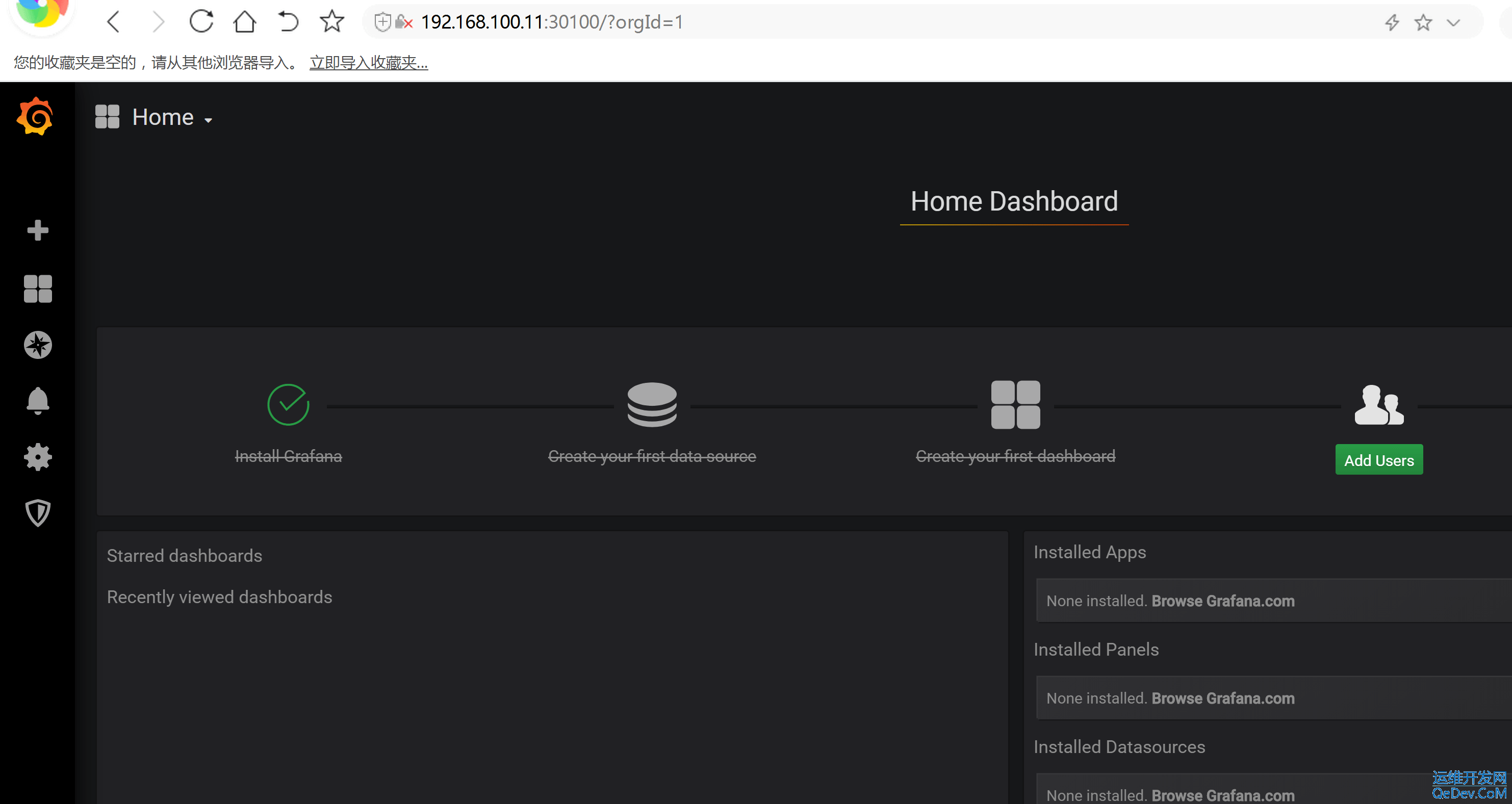Open the Explore compass icon in sidebar

click(x=38, y=345)
